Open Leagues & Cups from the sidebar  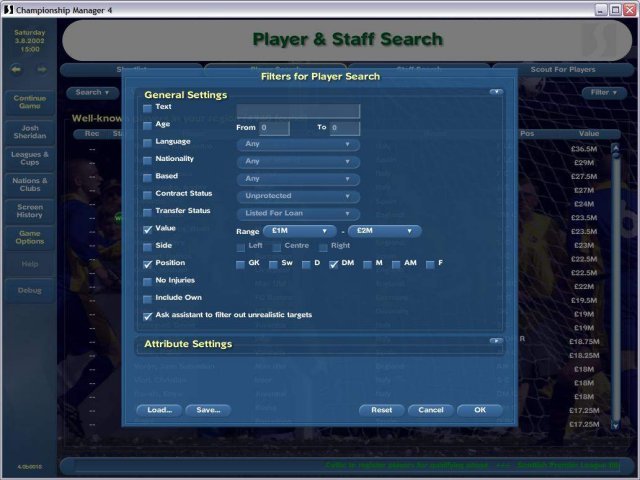pyautogui.click(x=30, y=159)
